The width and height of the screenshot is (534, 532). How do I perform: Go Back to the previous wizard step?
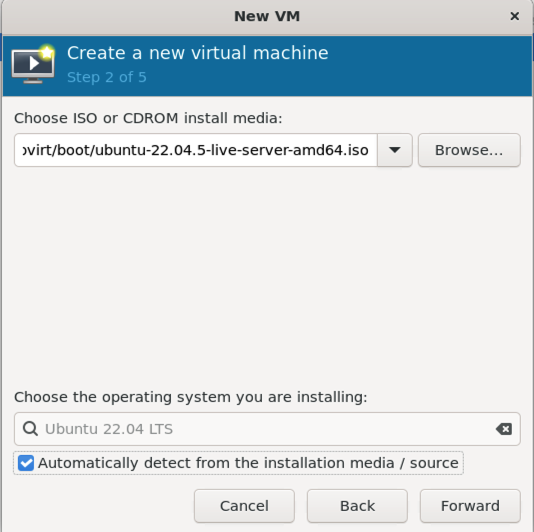click(357, 506)
